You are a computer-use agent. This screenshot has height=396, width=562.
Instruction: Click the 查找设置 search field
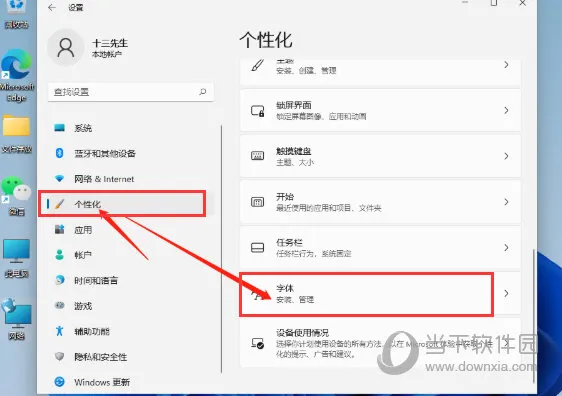pyautogui.click(x=131, y=92)
